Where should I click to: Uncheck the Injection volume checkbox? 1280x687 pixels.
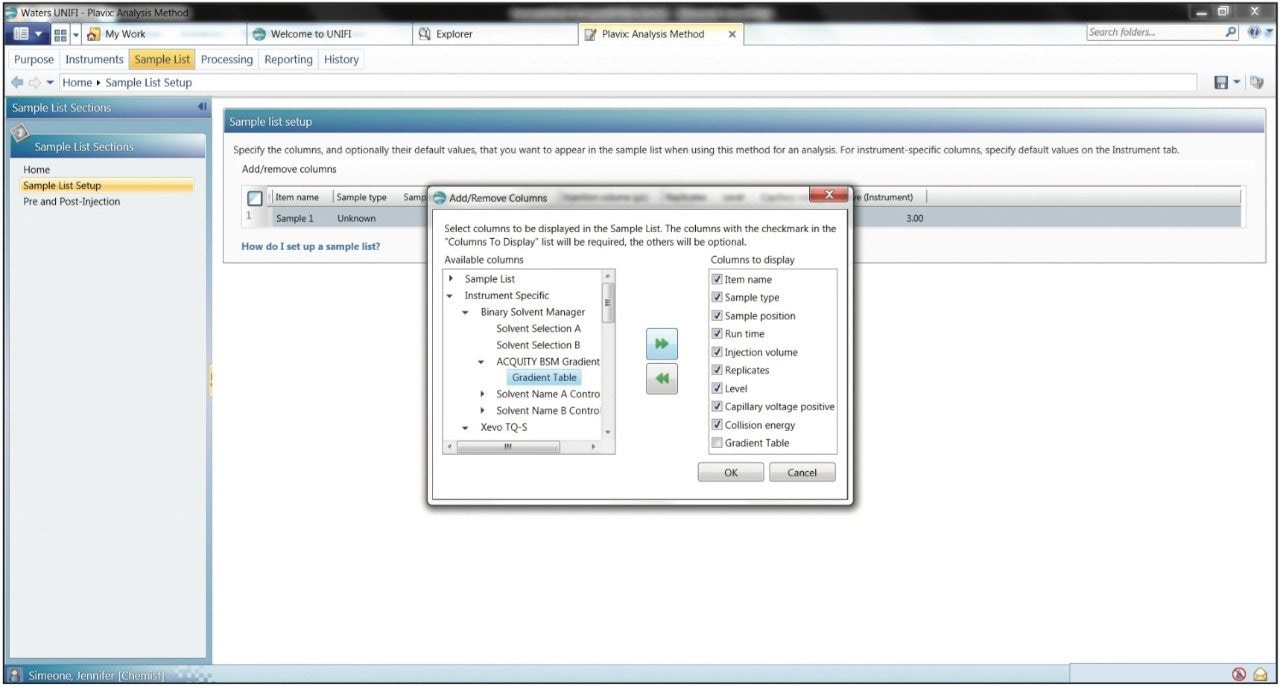pos(717,352)
